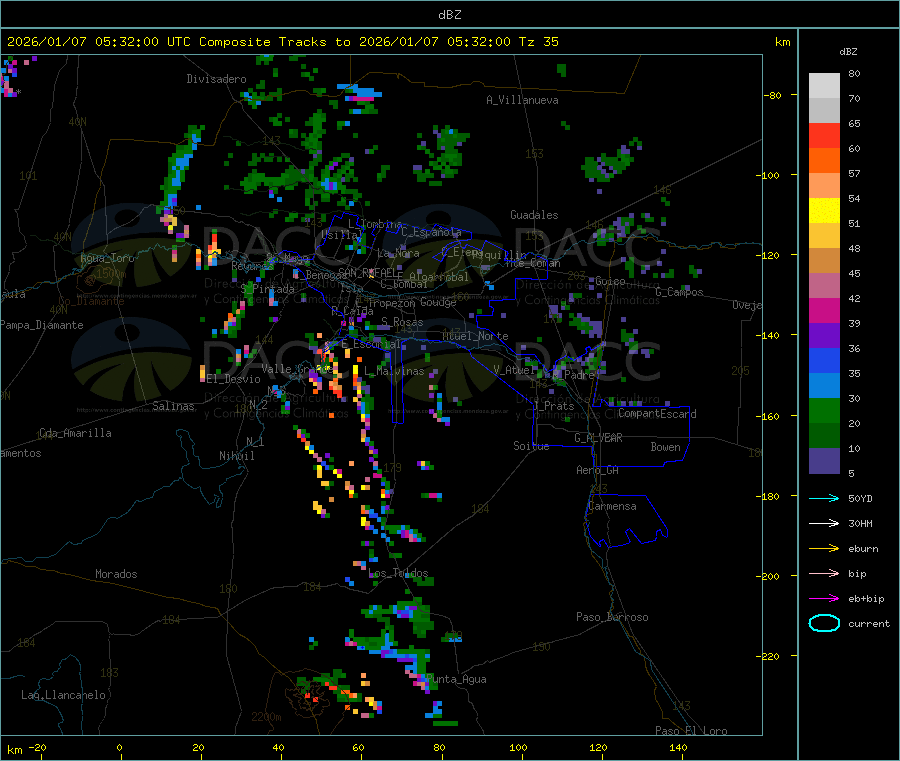Image resolution: width=900 pixels, height=761 pixels.
Task: Click the 'C_Campos' map label
Action: [680, 292]
